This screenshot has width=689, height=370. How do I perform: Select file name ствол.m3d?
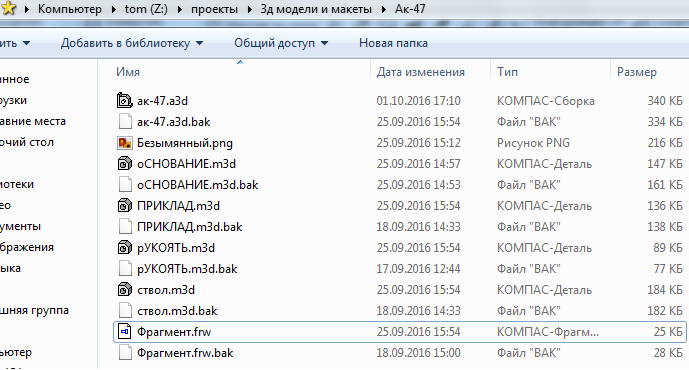click(166, 290)
